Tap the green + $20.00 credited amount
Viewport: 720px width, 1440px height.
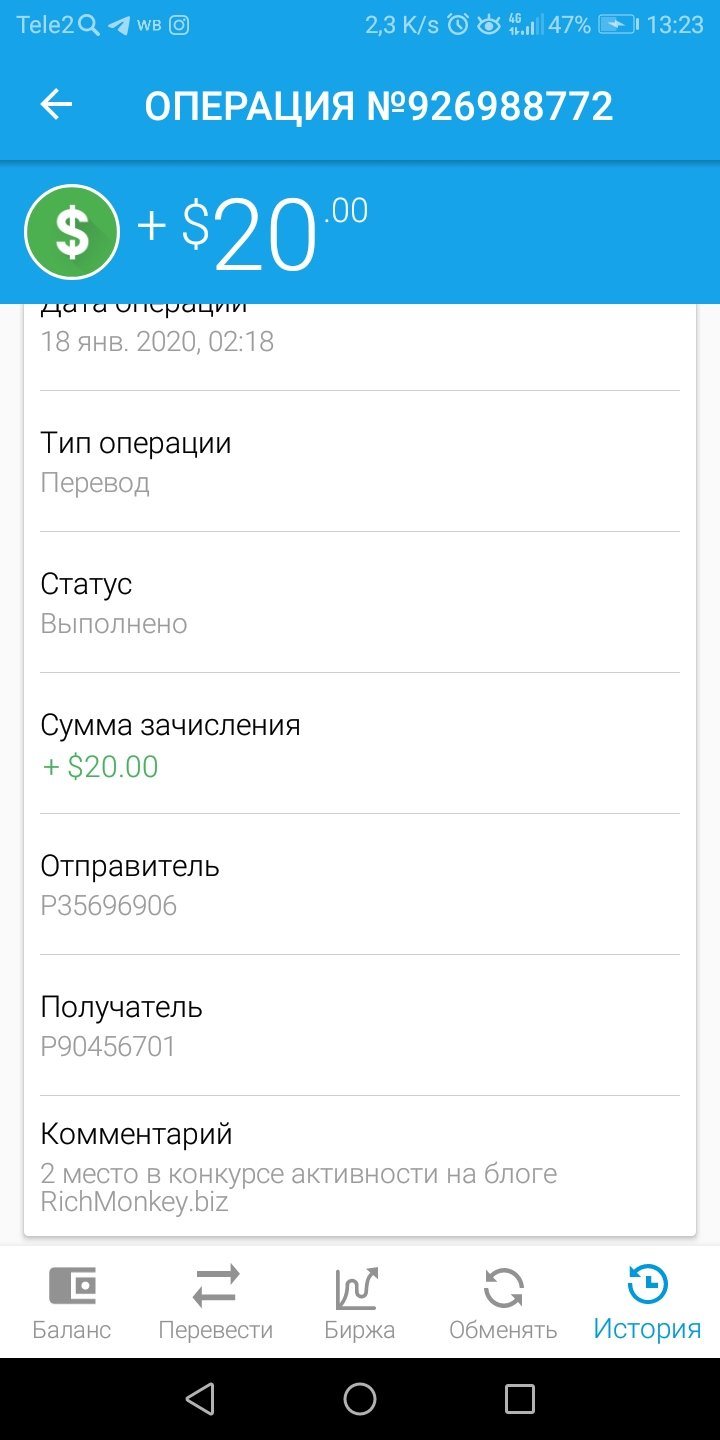(x=100, y=767)
